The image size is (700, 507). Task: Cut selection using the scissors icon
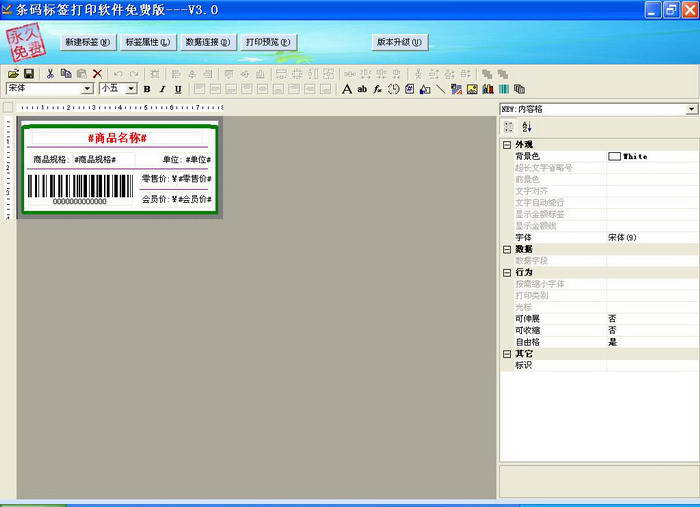coord(50,74)
